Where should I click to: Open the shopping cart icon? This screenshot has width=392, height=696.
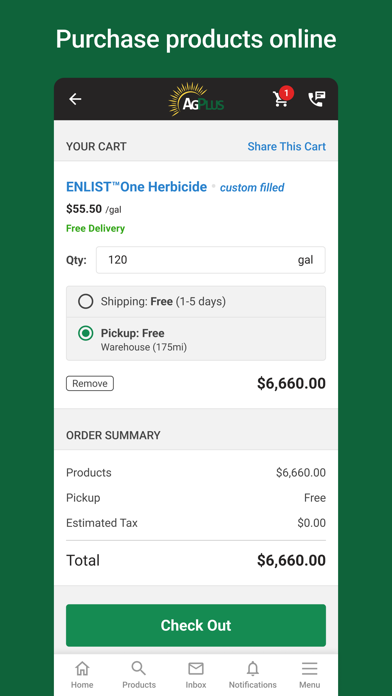click(281, 99)
